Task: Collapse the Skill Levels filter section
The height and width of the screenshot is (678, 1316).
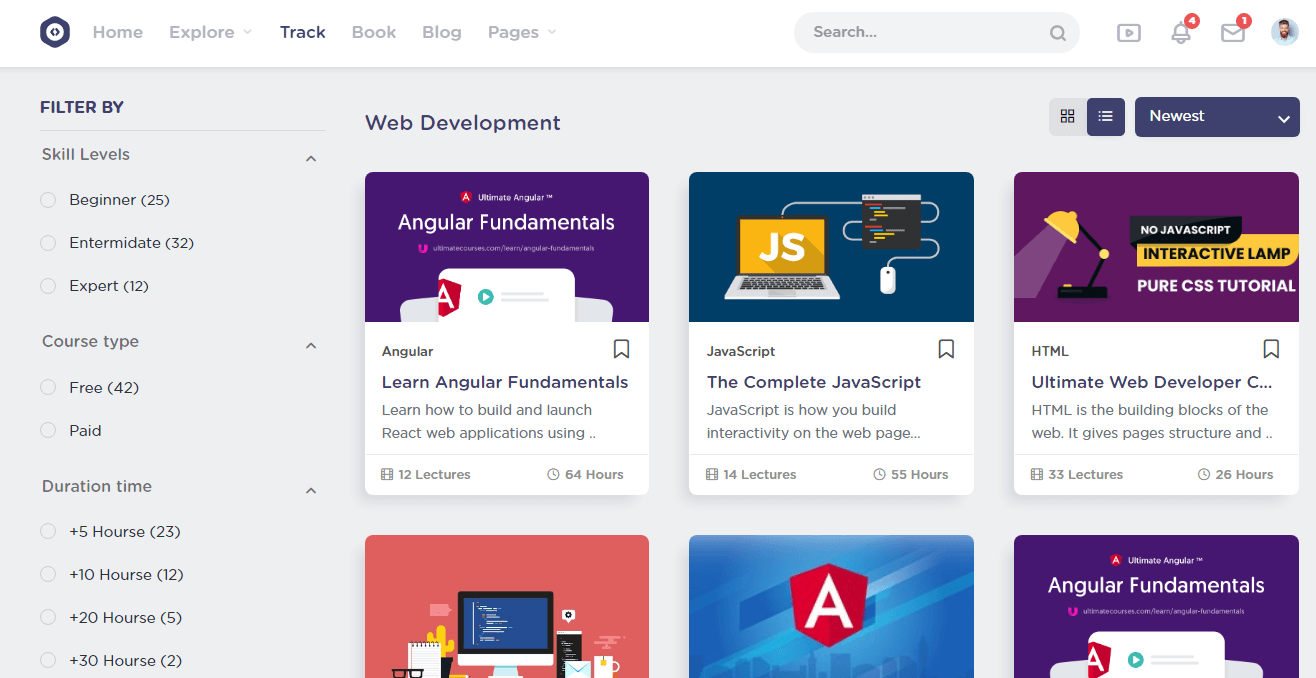Action: pyautogui.click(x=311, y=158)
